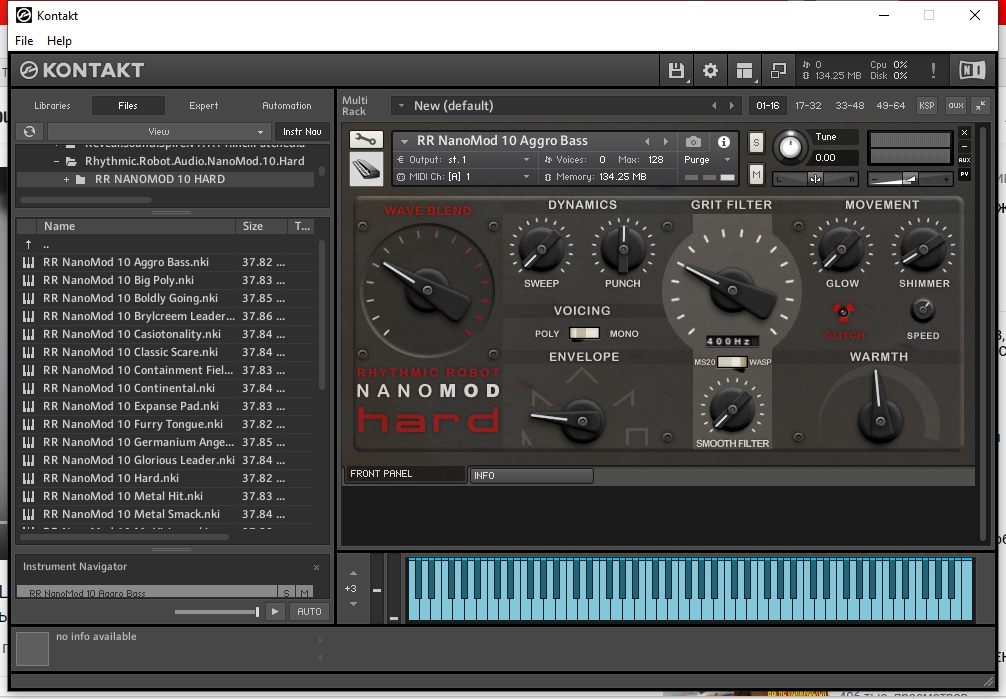Viewport: 1006px width, 699px height.
Task: Open the instrument name dropdown arrow
Action: 404,141
